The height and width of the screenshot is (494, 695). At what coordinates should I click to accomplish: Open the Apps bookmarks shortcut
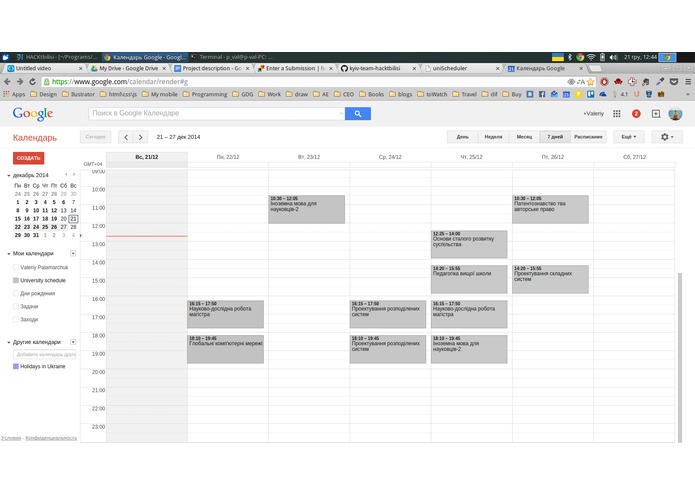click(x=14, y=94)
